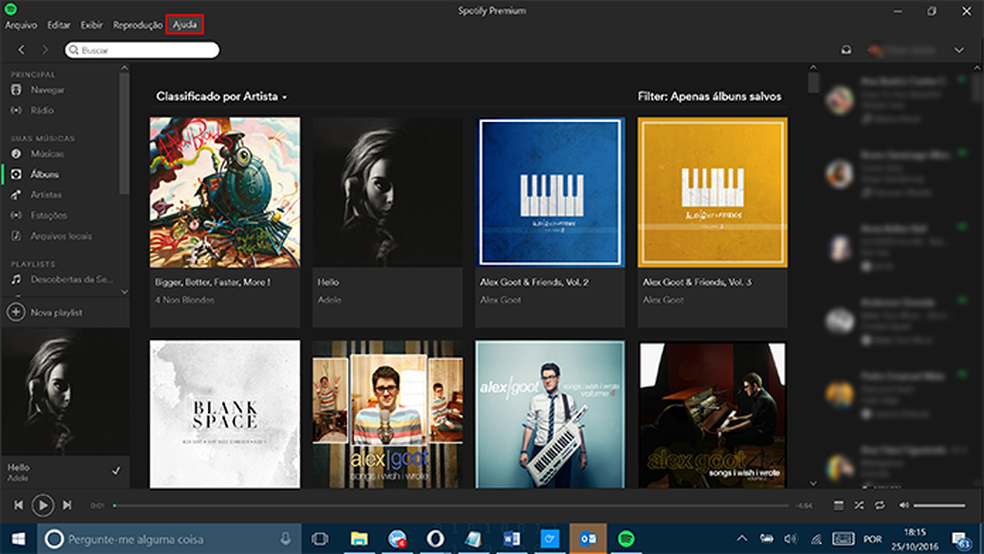Show hidden system tray icons
This screenshot has width=984, height=554.
click(x=742, y=539)
